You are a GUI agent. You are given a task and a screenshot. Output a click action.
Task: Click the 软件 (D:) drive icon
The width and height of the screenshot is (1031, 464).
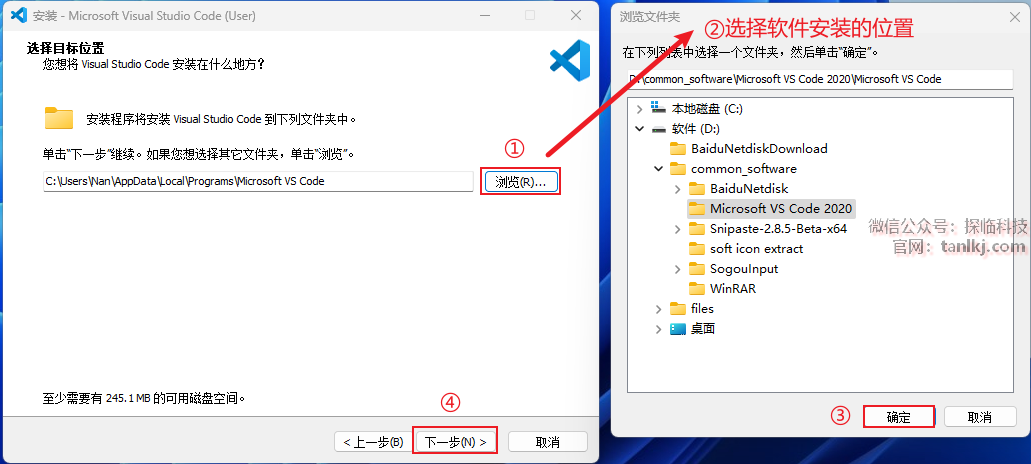click(658, 129)
